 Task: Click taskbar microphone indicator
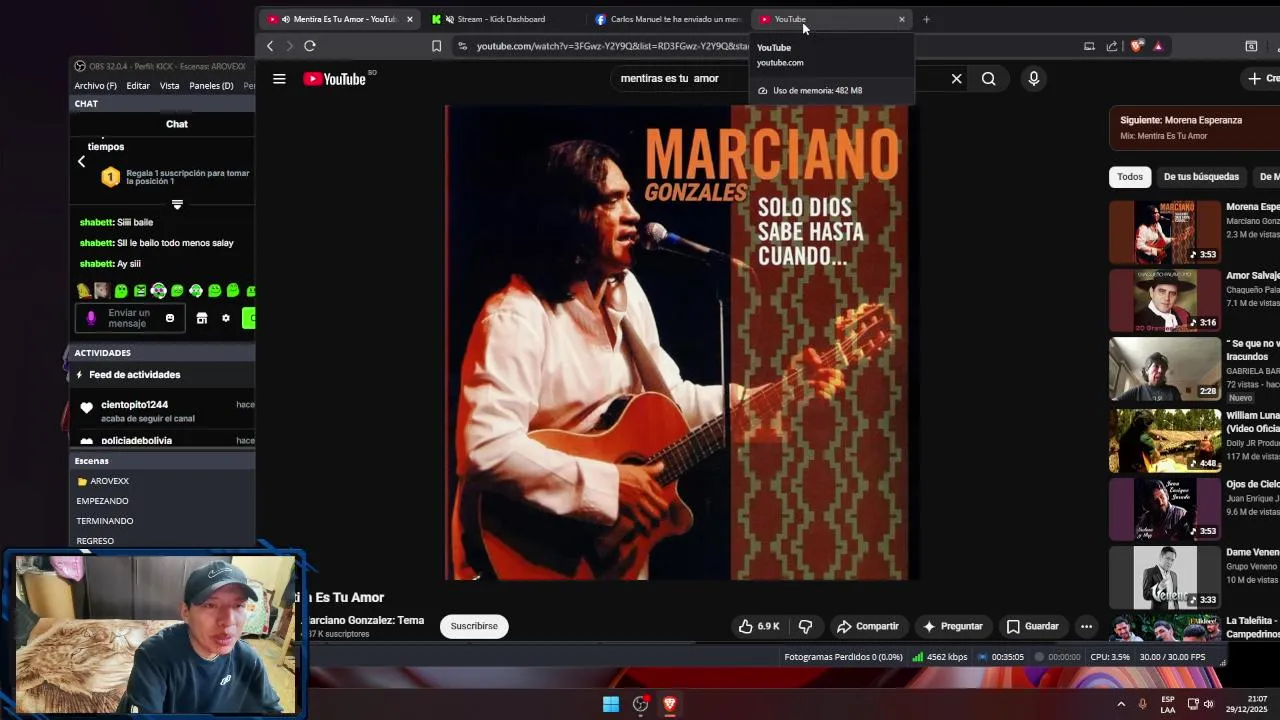click(1143, 704)
